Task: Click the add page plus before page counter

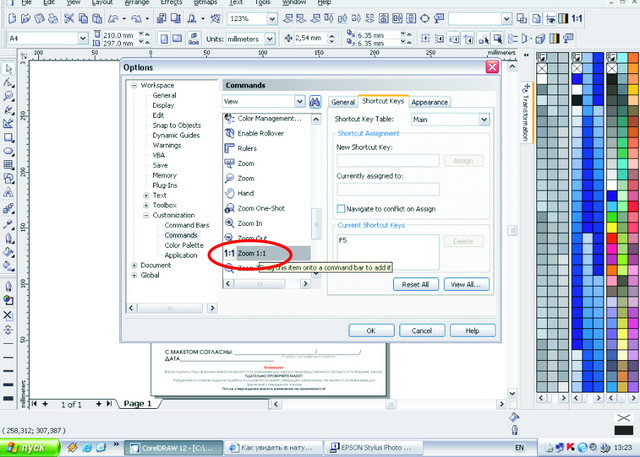Action: 45,404
